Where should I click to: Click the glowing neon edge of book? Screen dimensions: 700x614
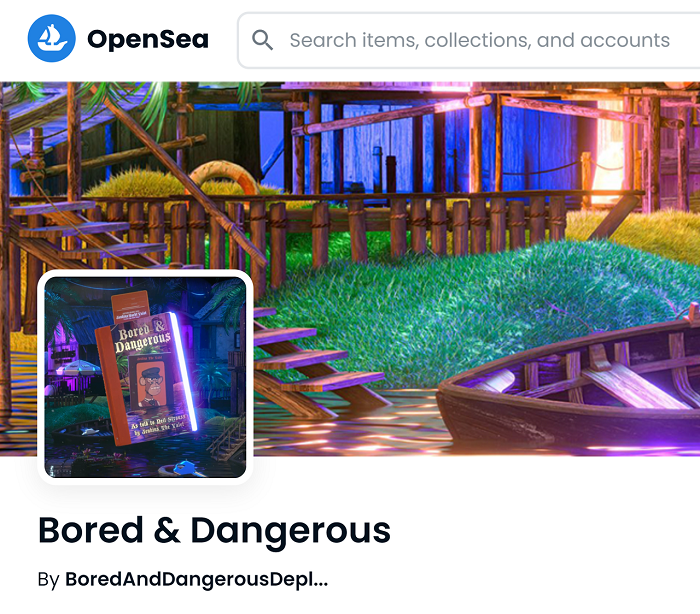pyautogui.click(x=183, y=371)
